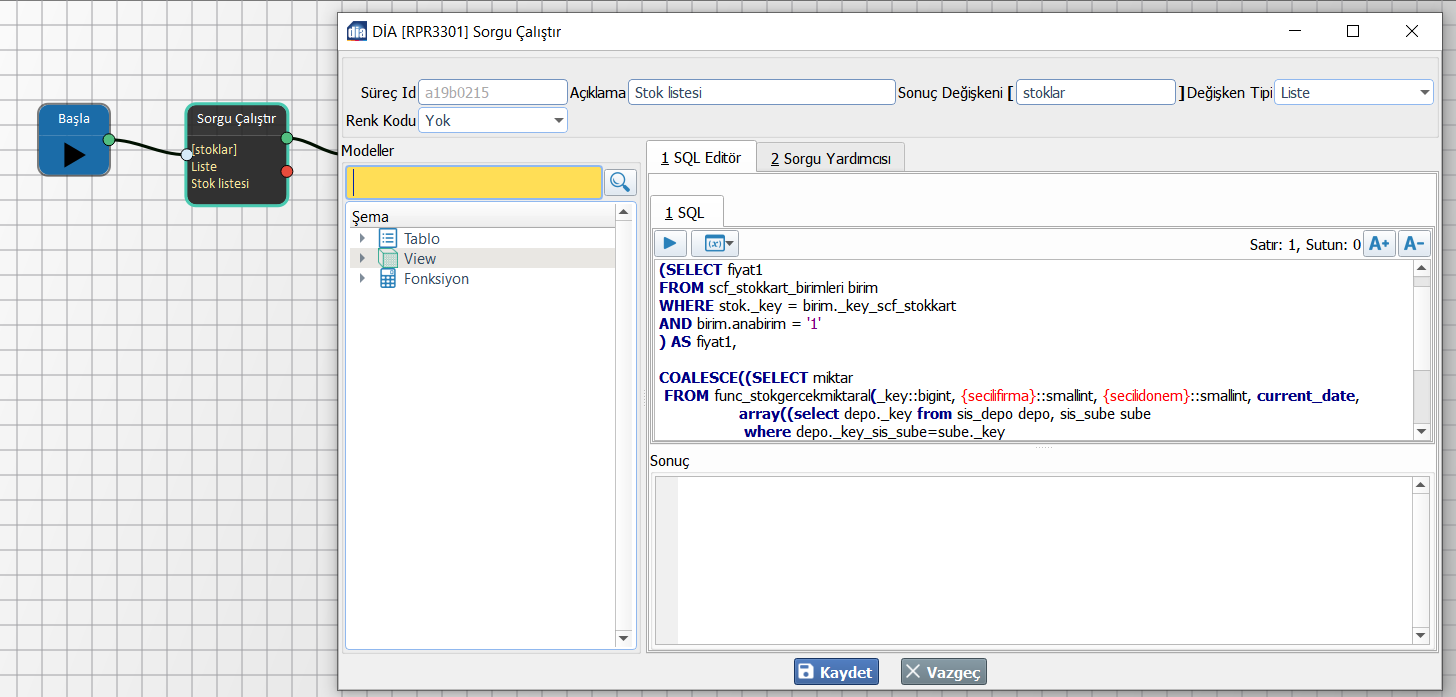
Task: Click the Başla start node play icon
Action: click(x=74, y=154)
